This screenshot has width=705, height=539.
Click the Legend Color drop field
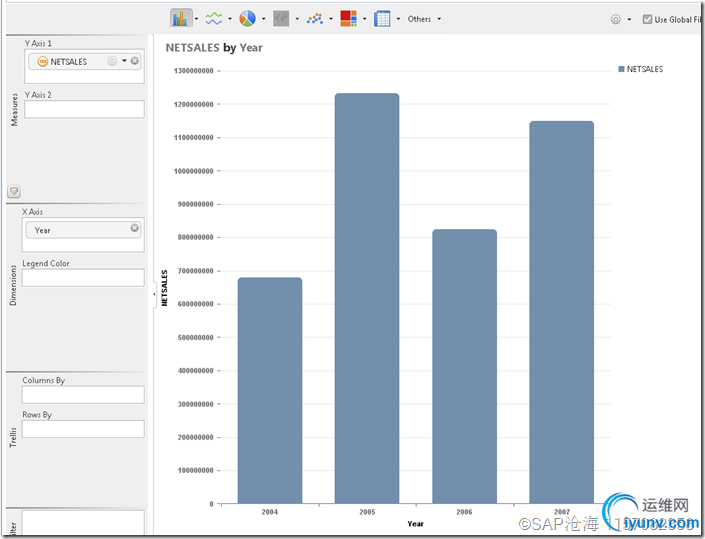coord(83,278)
